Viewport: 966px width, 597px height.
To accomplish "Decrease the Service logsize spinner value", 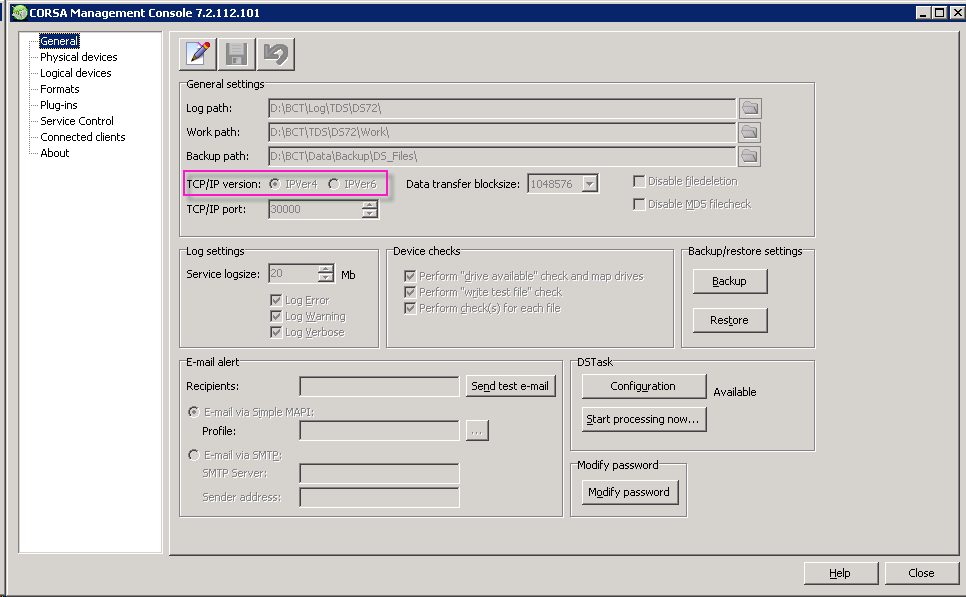I will click(325, 278).
